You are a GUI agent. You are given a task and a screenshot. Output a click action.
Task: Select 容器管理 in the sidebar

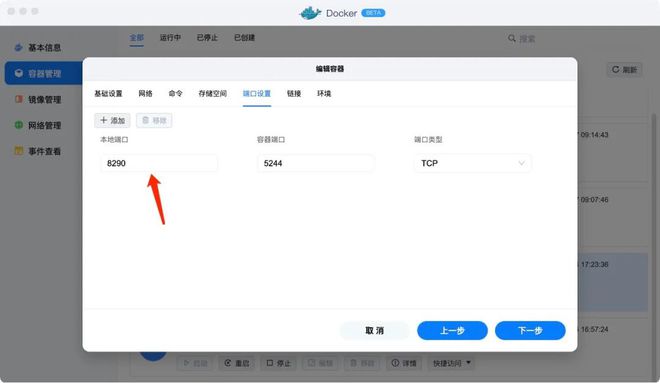click(44, 73)
